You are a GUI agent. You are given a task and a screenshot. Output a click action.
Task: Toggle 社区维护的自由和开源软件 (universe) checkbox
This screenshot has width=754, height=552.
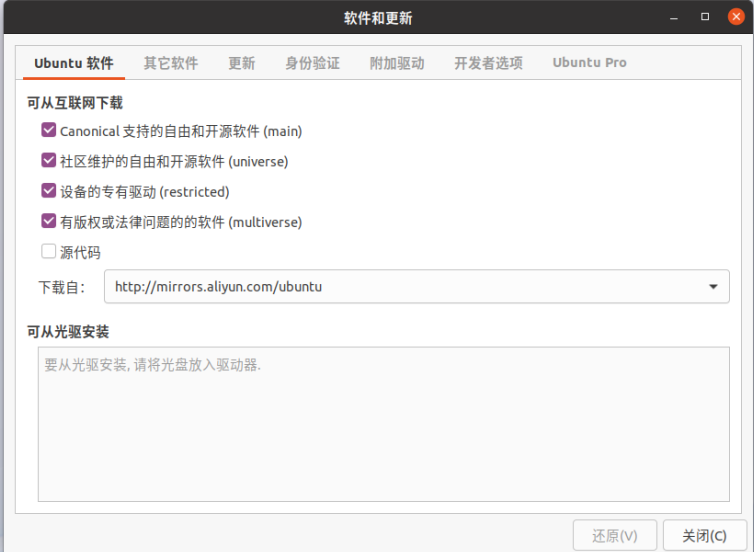click(x=49, y=160)
